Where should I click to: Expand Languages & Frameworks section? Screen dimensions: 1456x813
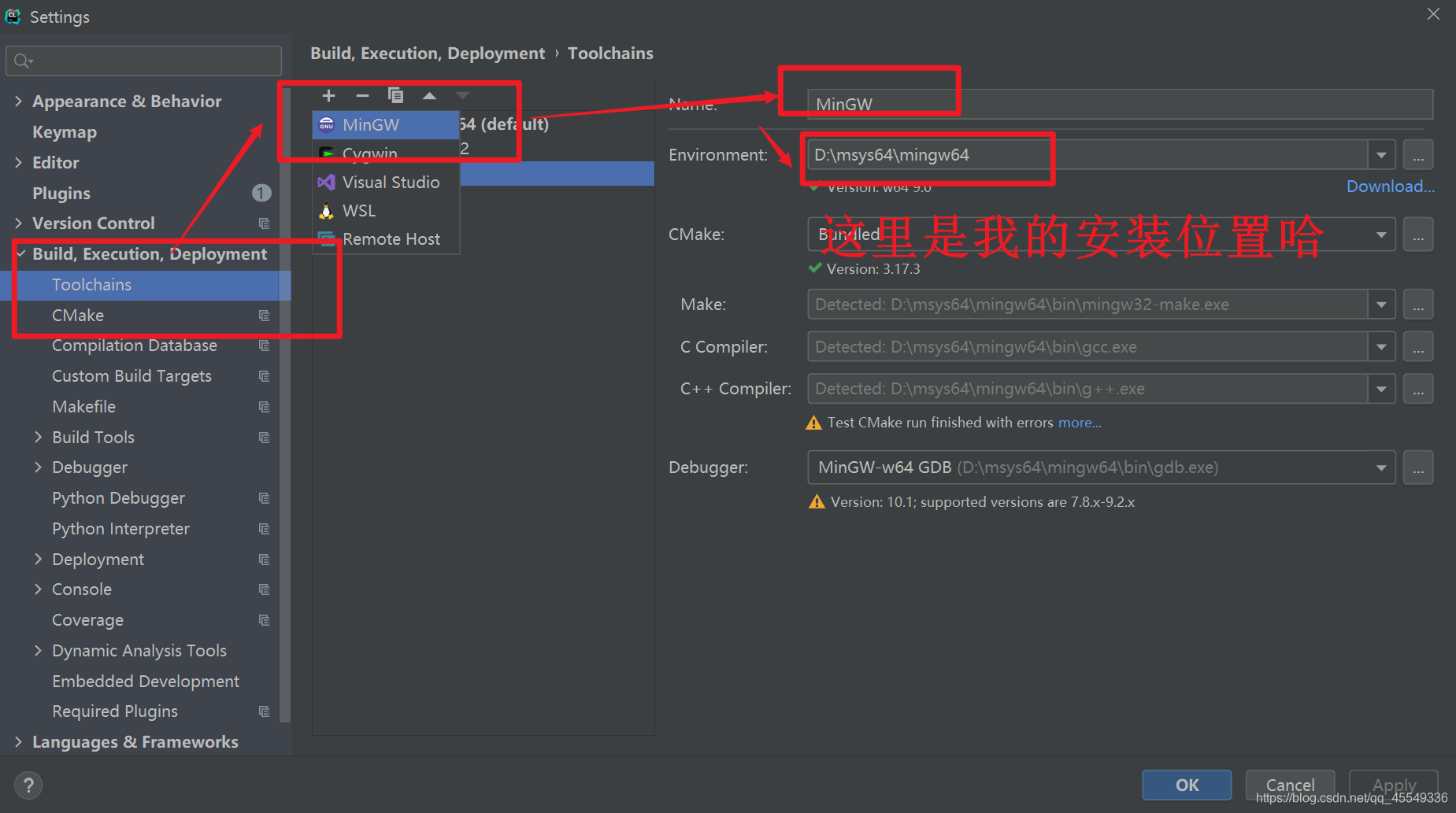pos(18,741)
